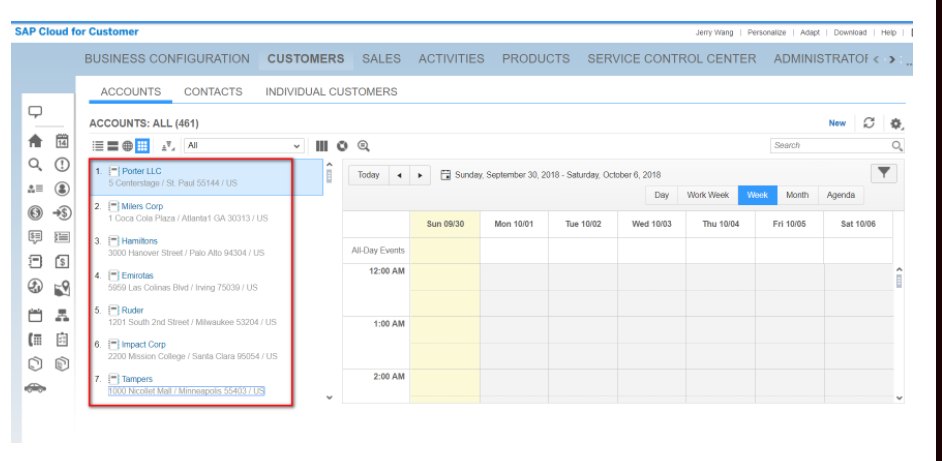Click the magnifier icon in left sidebar
This screenshot has width=942, height=461.
tap(35, 164)
